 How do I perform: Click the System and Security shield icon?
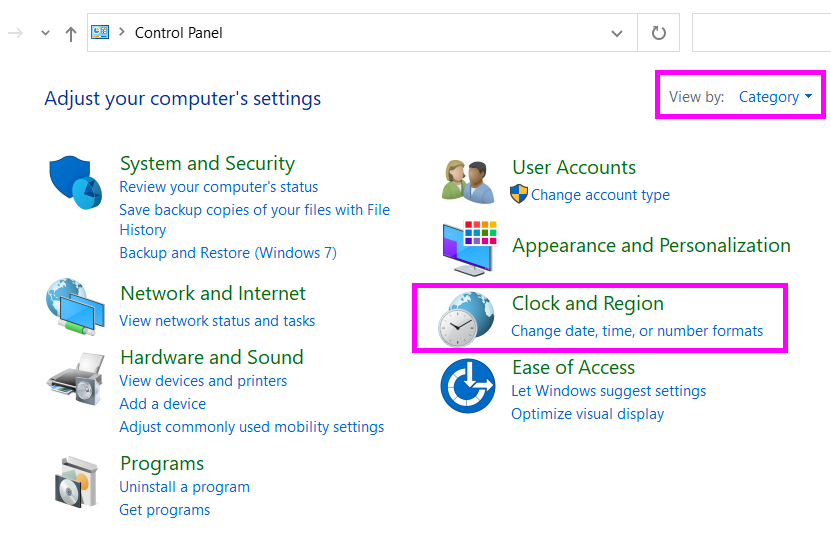coord(76,182)
